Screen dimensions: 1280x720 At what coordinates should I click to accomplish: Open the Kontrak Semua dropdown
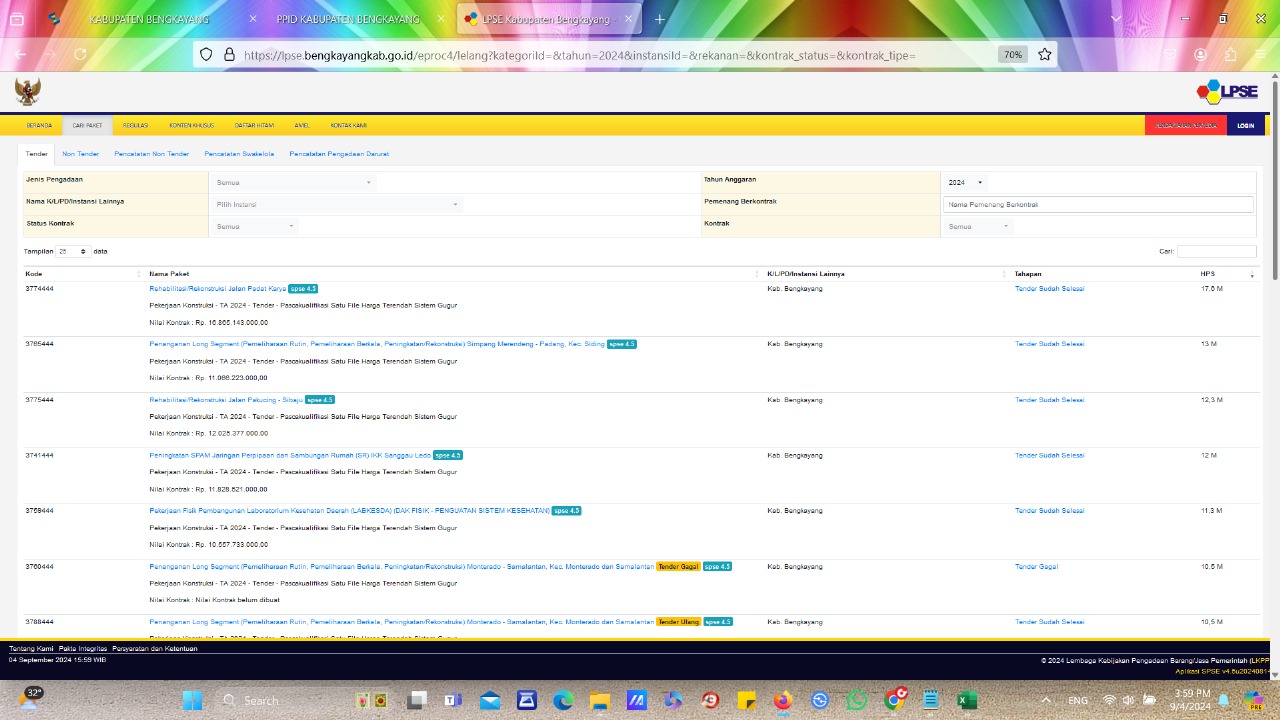pos(978,226)
